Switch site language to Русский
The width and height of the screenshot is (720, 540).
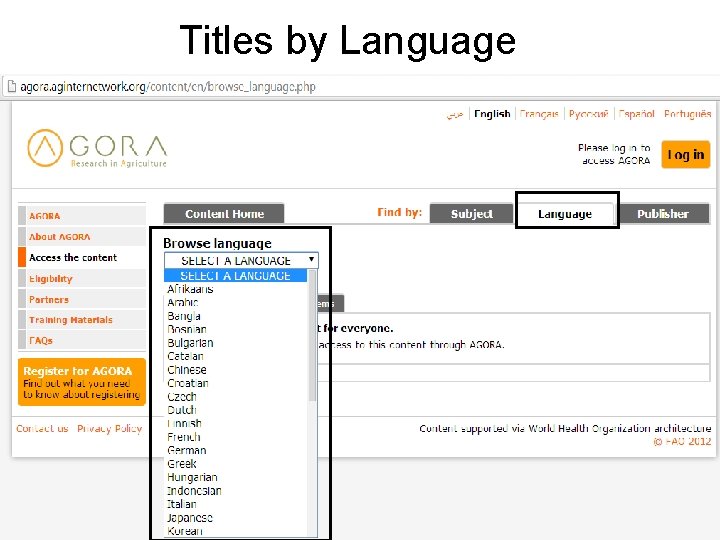[588, 114]
